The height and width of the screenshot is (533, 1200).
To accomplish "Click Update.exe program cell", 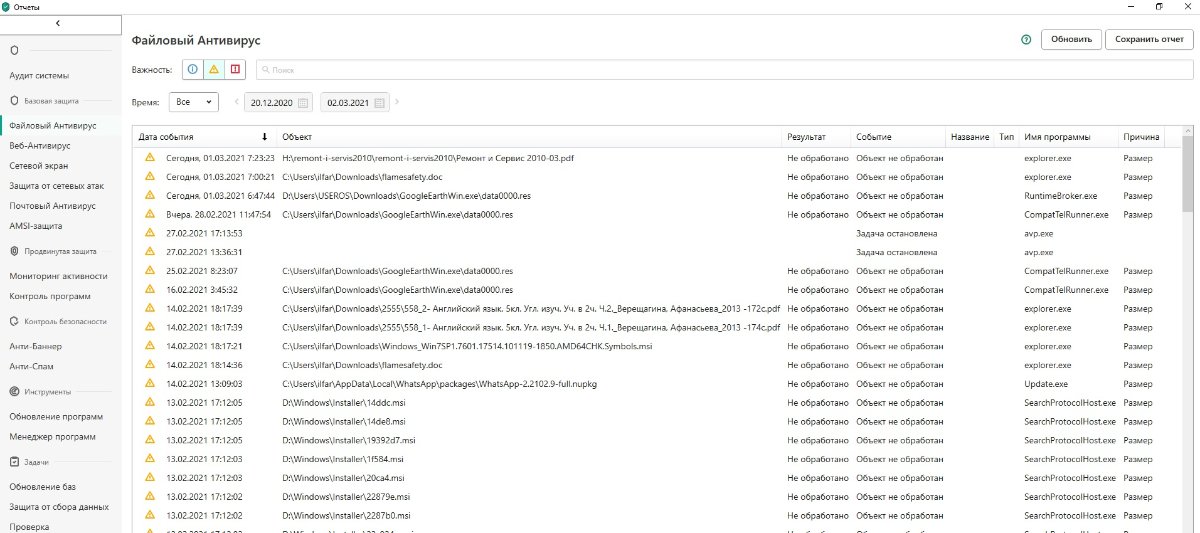I will click(1046, 383).
